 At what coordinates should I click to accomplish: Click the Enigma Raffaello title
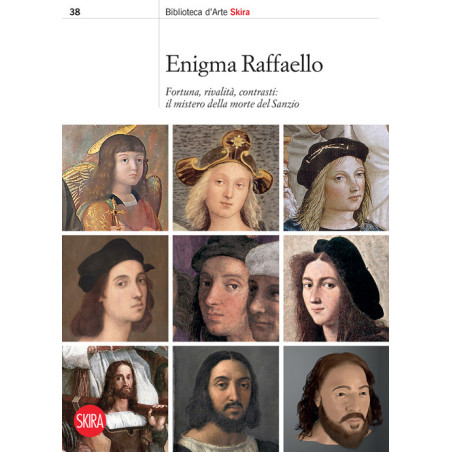[244, 64]
